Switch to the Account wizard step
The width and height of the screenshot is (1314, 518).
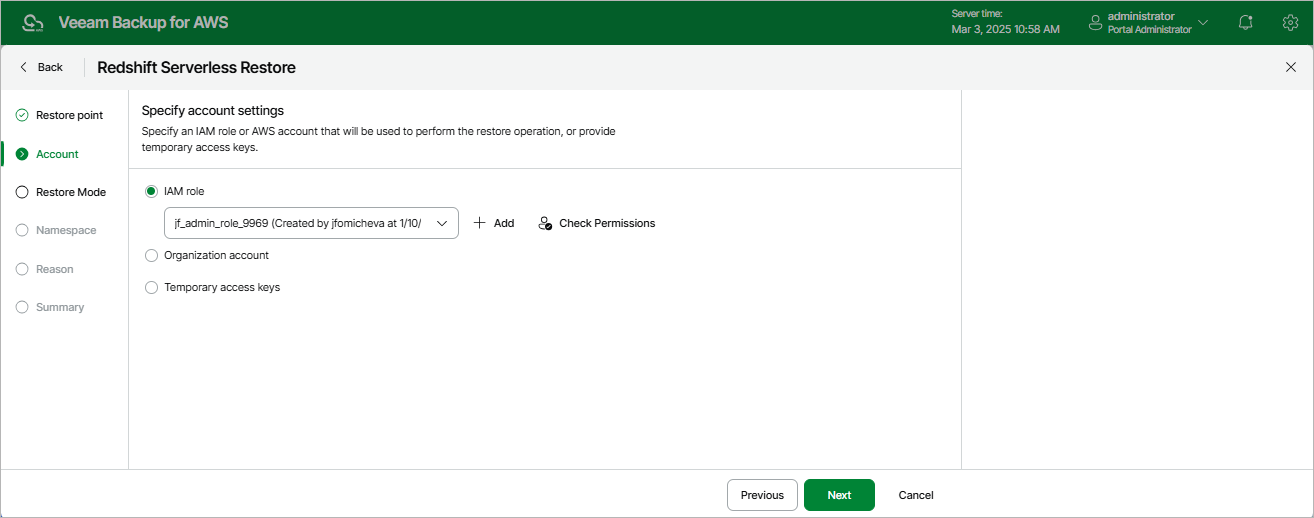(57, 154)
